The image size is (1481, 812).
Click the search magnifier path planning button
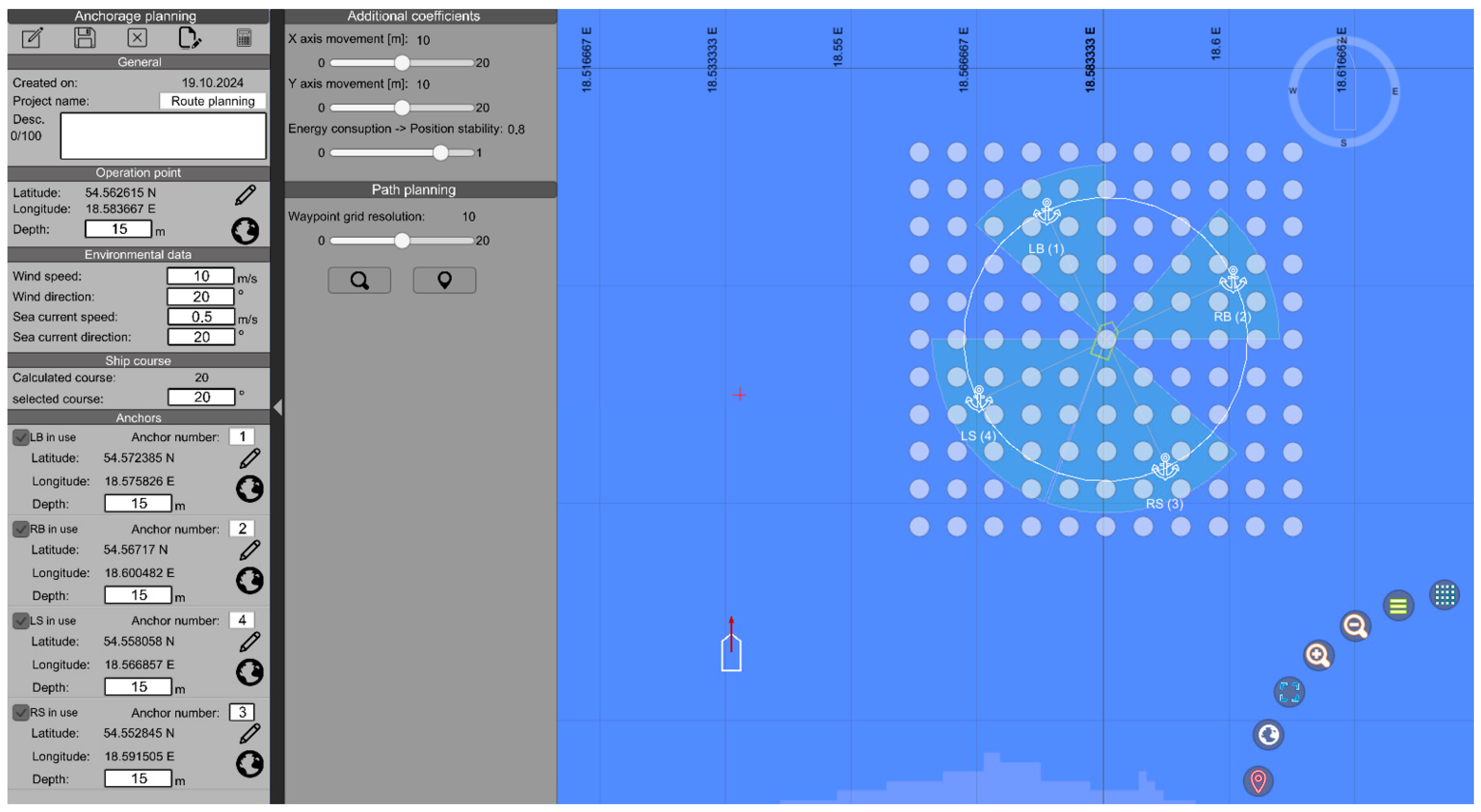(x=359, y=280)
